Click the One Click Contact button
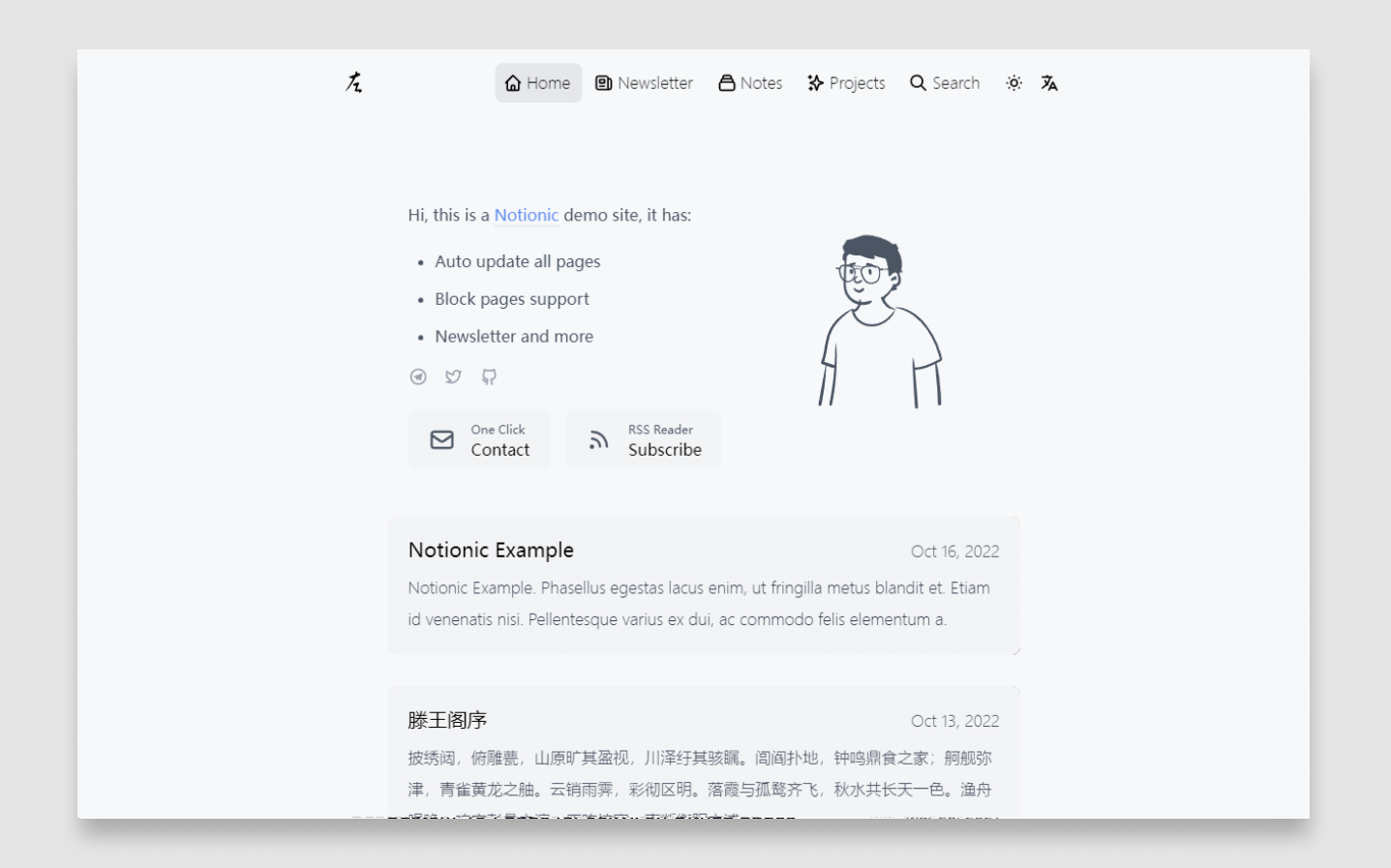The height and width of the screenshot is (868, 1391). click(478, 440)
